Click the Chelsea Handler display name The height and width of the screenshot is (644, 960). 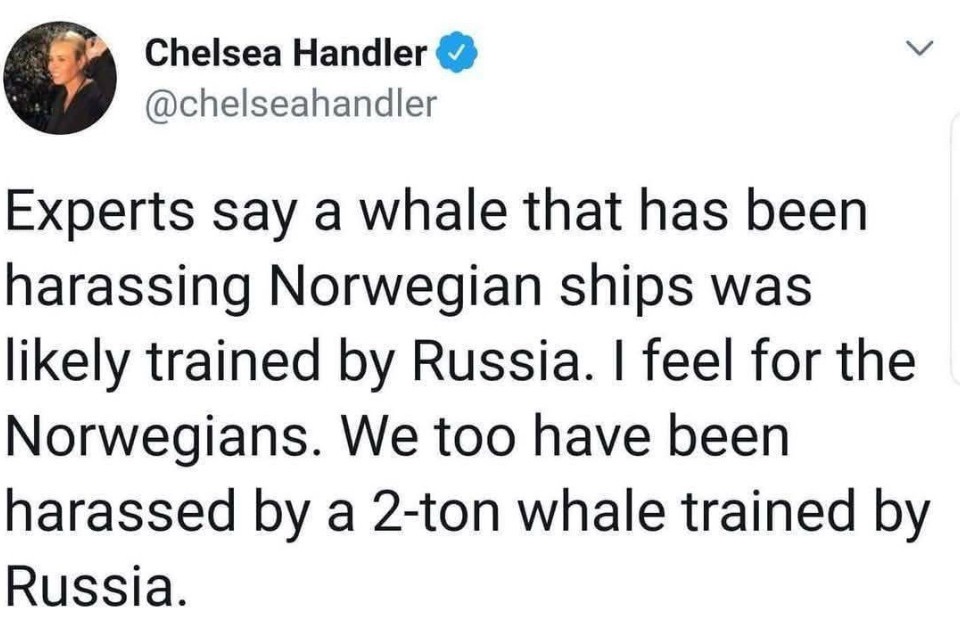[x=286, y=54]
